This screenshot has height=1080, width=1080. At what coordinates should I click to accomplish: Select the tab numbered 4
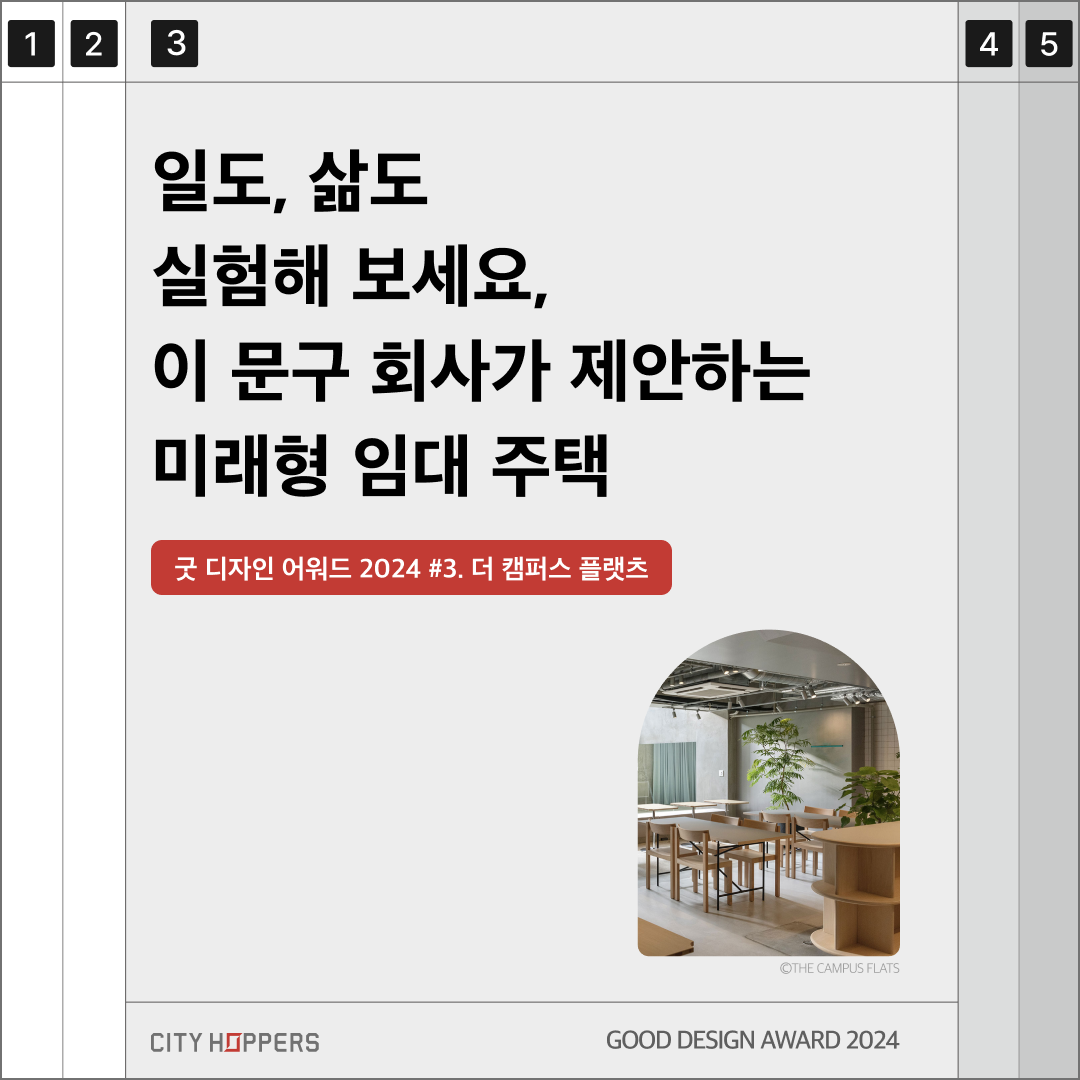(x=988, y=43)
